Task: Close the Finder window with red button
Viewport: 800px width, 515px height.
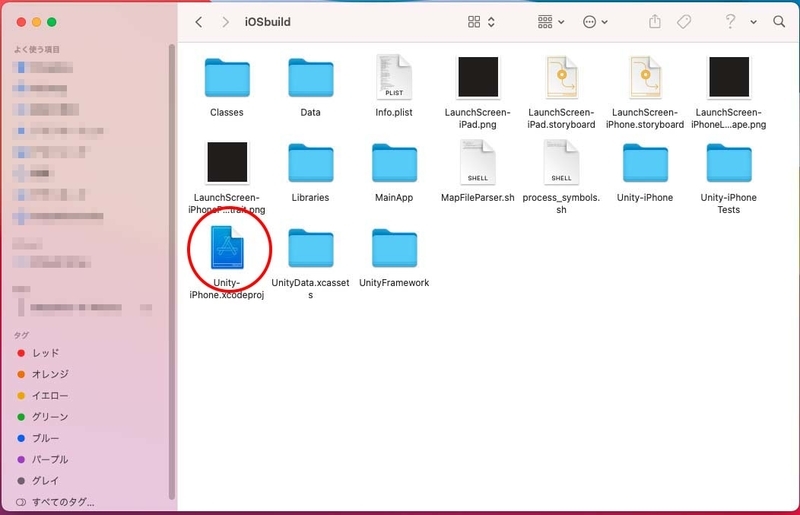Action: (x=21, y=22)
